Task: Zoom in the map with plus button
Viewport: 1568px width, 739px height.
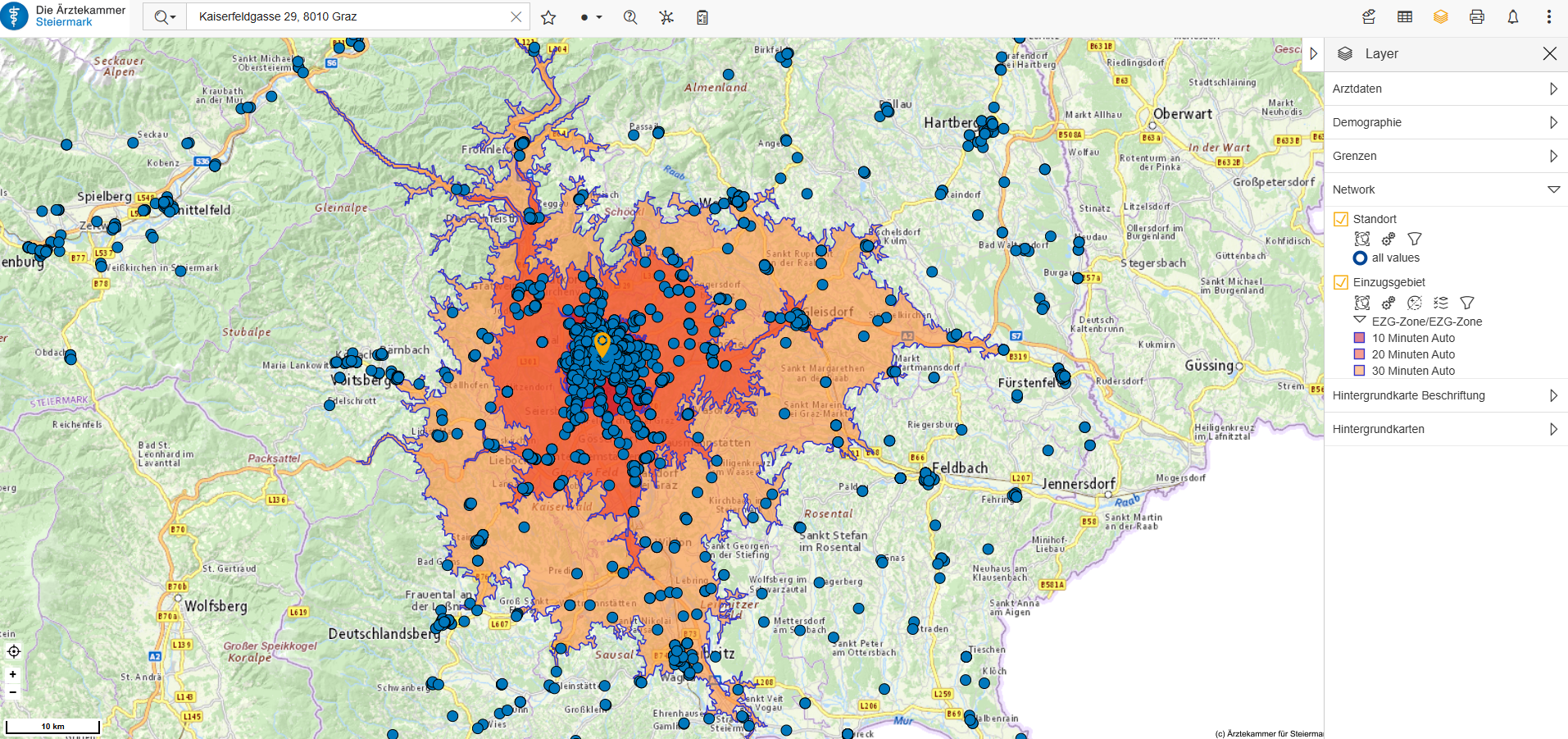Action: coord(13,674)
